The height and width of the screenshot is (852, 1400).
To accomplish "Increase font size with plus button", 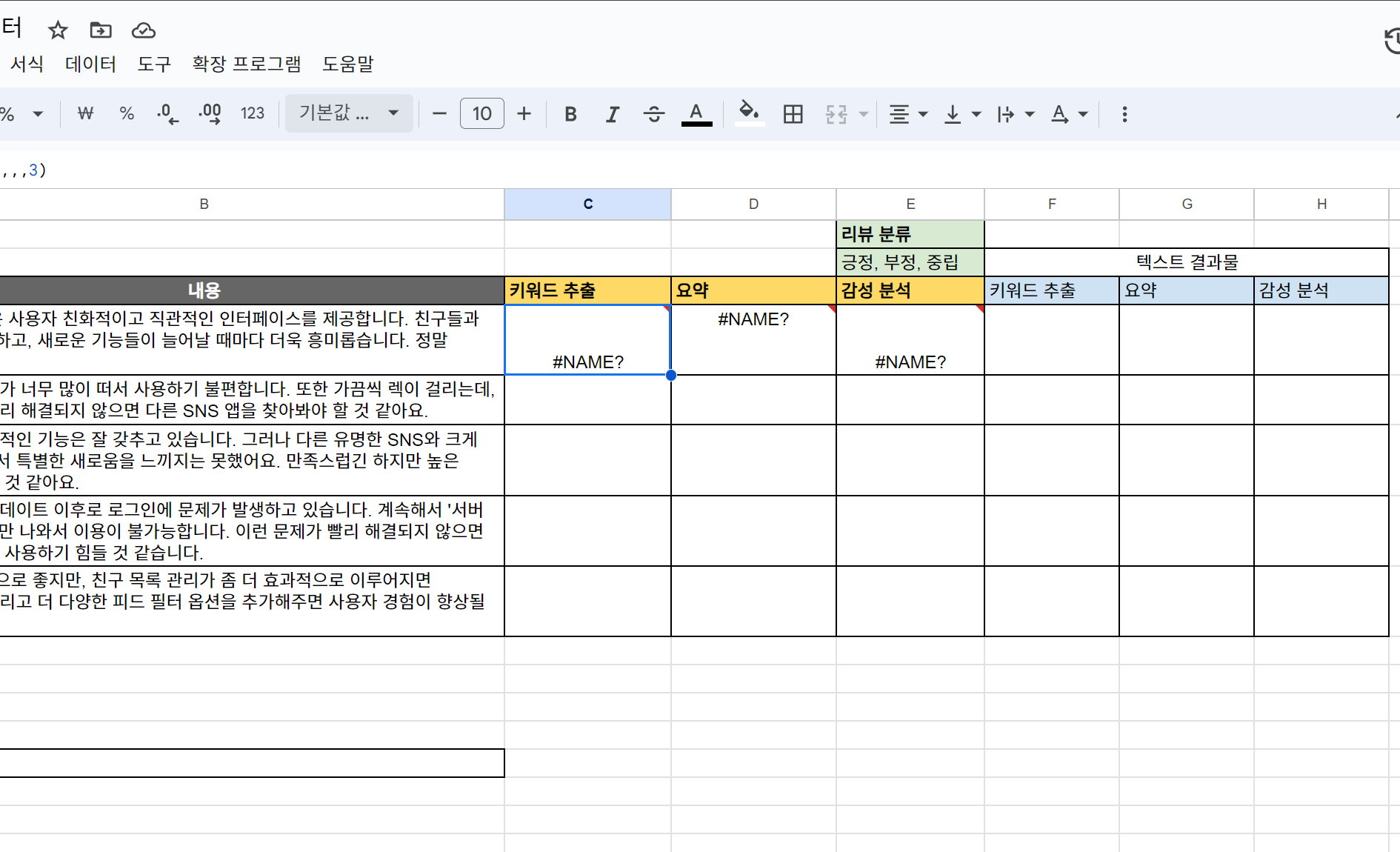I will 524,114.
